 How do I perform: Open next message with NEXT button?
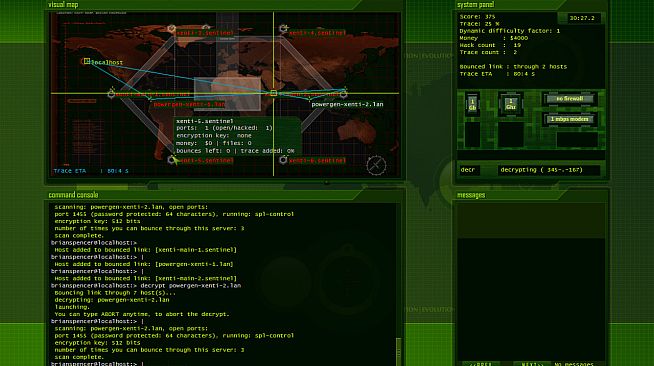pos(532,364)
